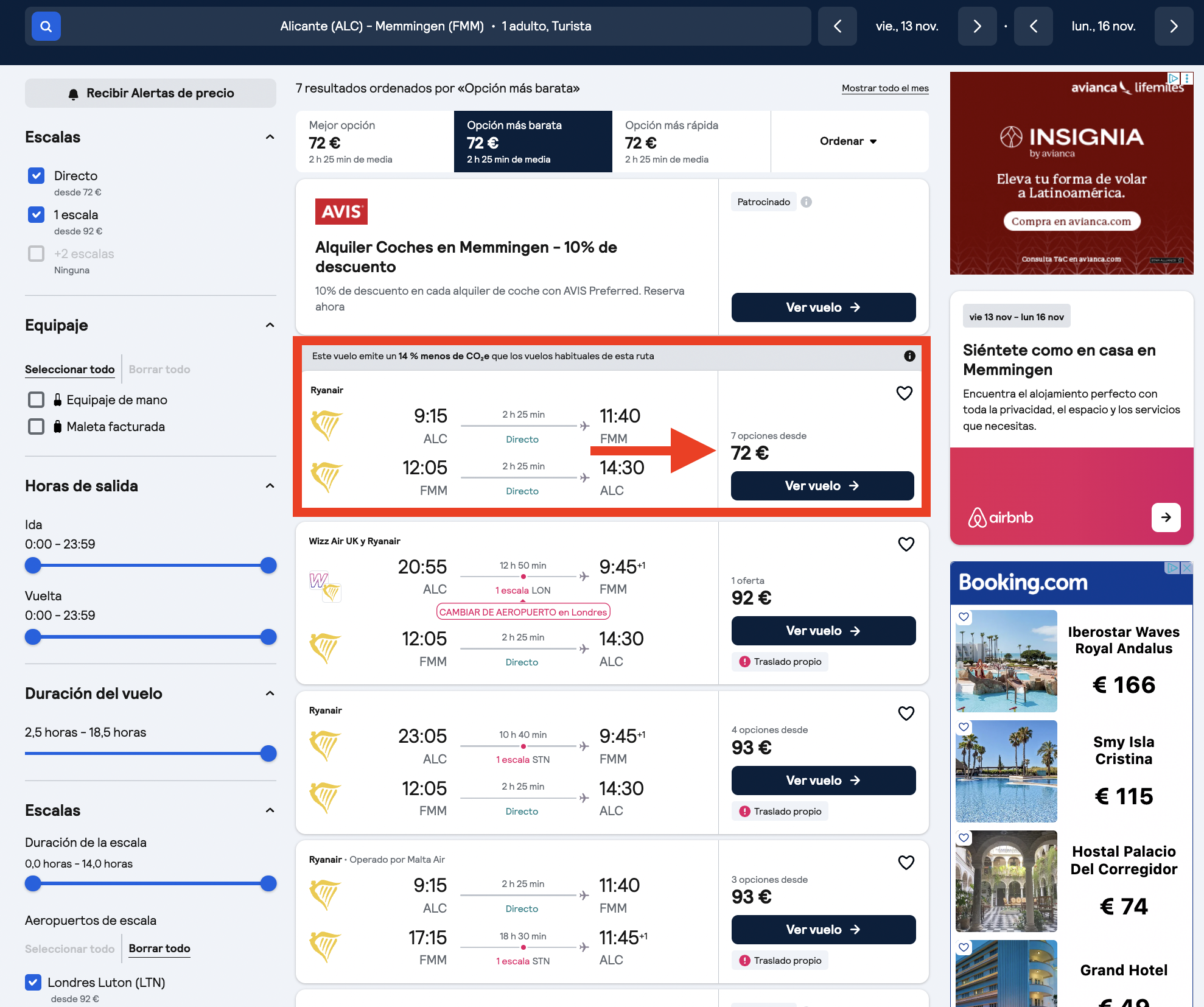Click Recibir Alertas de precio button
Viewport: 1204px width, 1007px height.
[150, 93]
